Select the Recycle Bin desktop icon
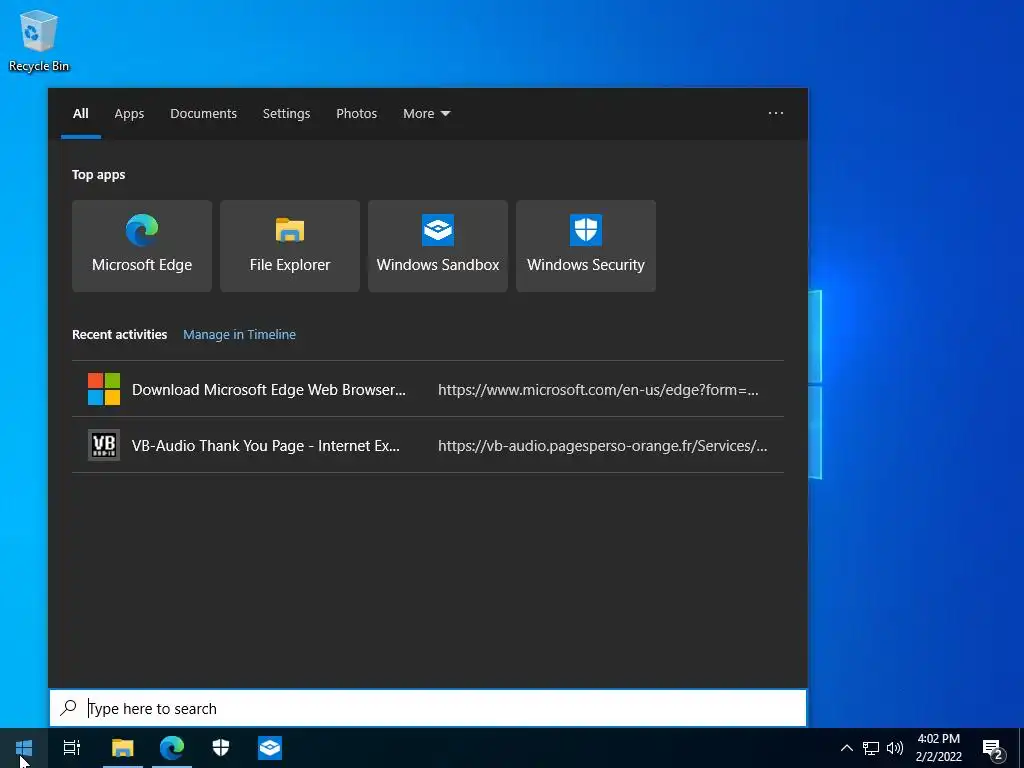Screen dimensions: 1024x768 pyautogui.click(x=39, y=41)
